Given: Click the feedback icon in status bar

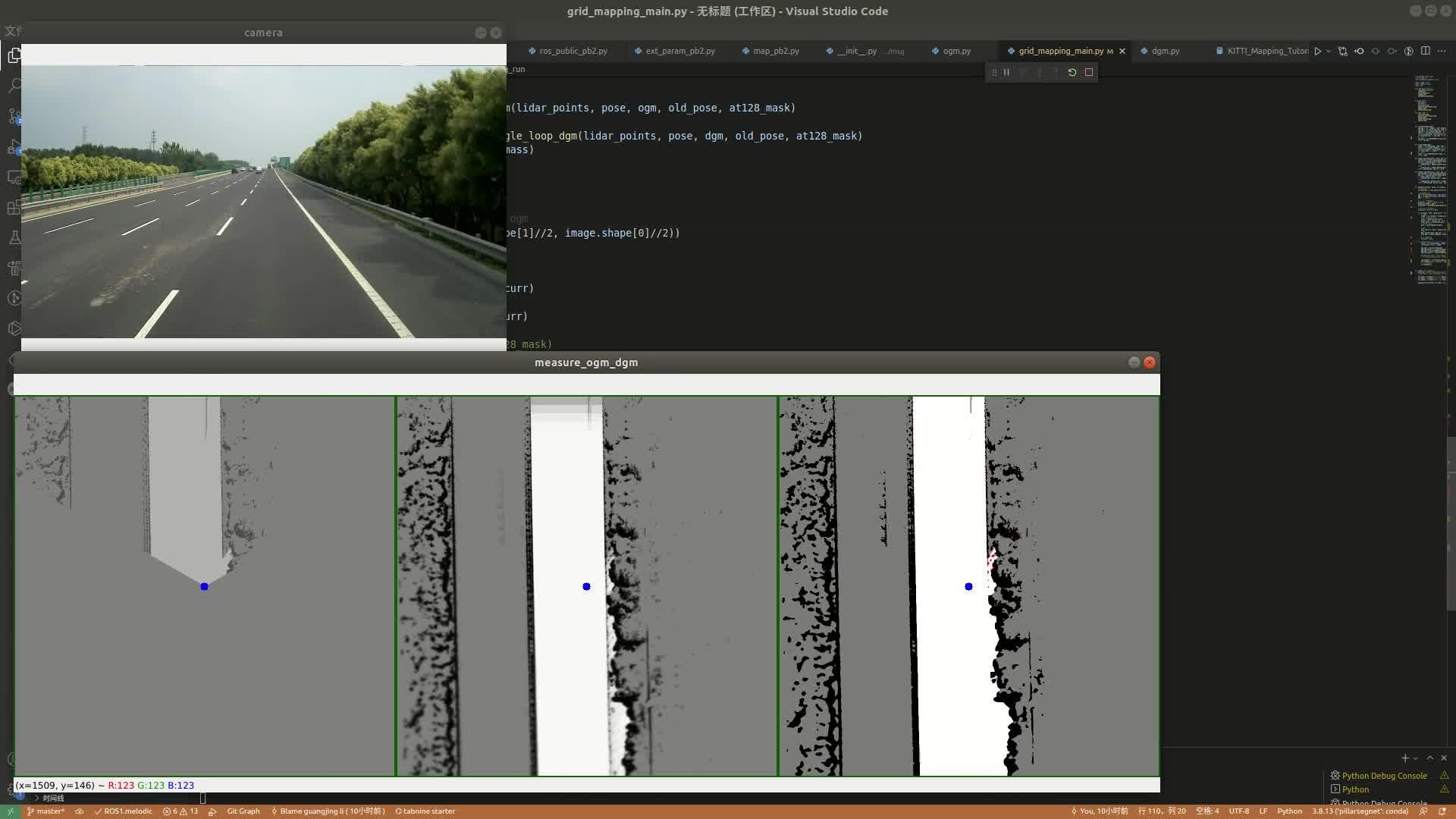Looking at the screenshot, I should click(x=1423, y=811).
